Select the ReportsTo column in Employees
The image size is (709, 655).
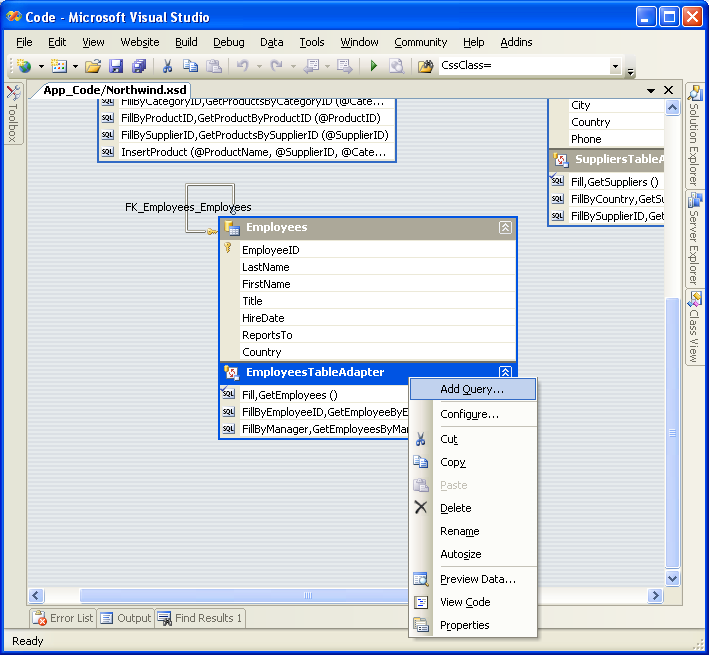[x=266, y=335]
